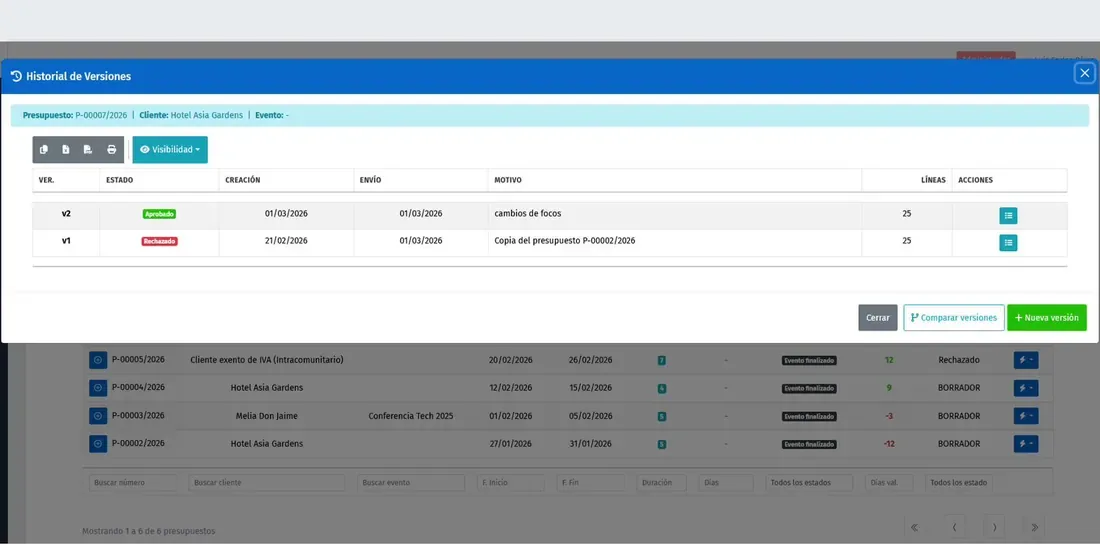Open the Visibilidad dropdown
Screen dimensions: 1100x550
tap(170, 149)
